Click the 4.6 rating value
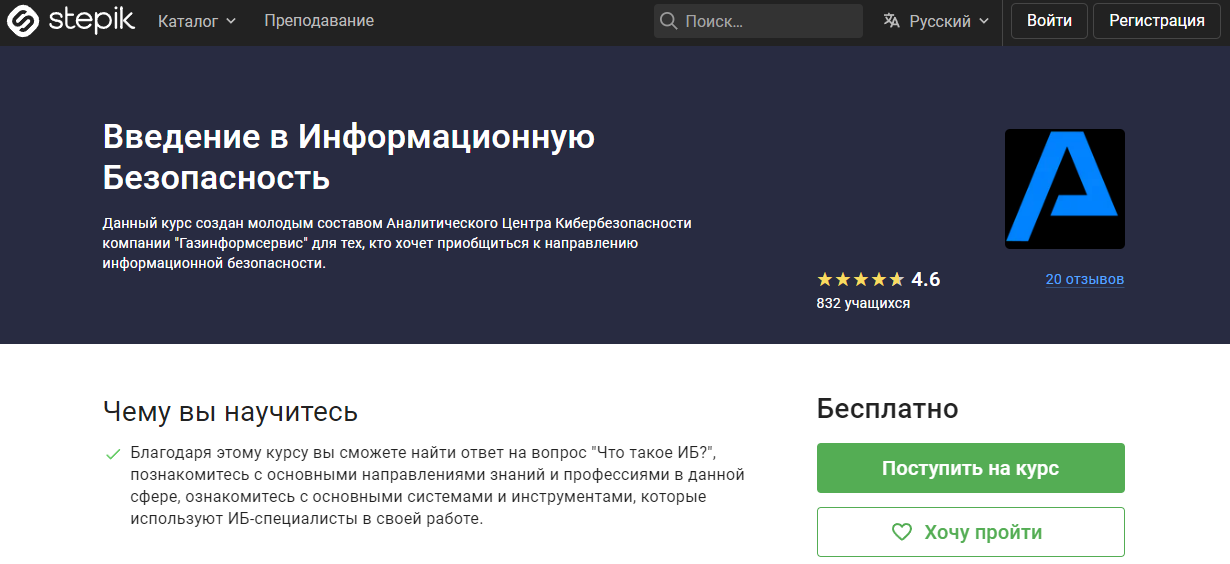The width and height of the screenshot is (1230, 564). pos(926,279)
